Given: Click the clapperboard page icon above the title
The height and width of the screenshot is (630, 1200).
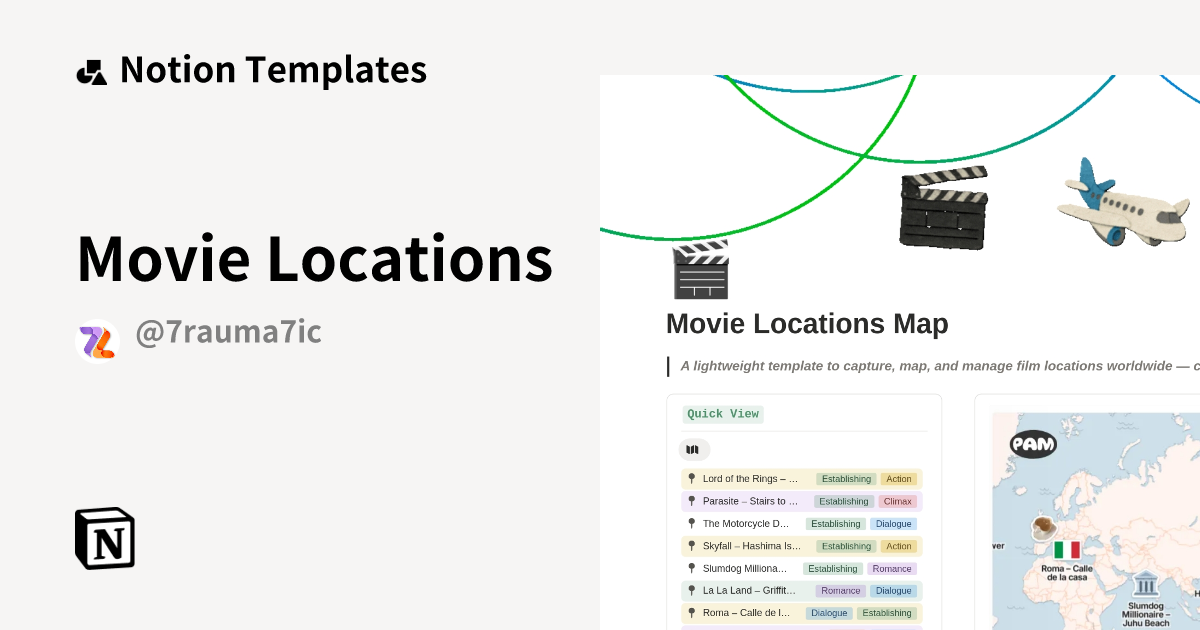Looking at the screenshot, I should point(700,269).
